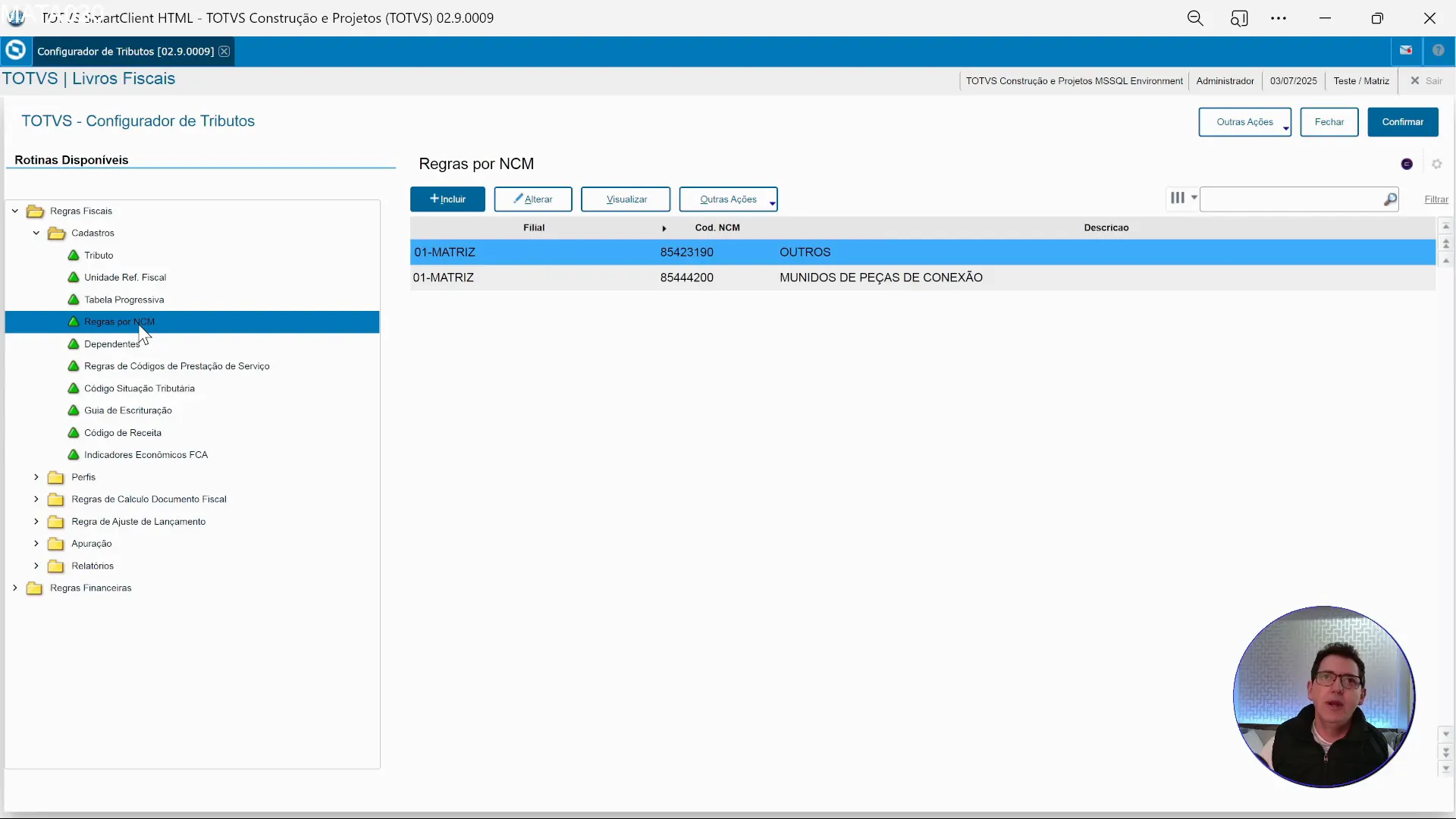This screenshot has height=819, width=1456.
Task: Click the Protheus logo icon on the blue bar
Action: pos(15,50)
